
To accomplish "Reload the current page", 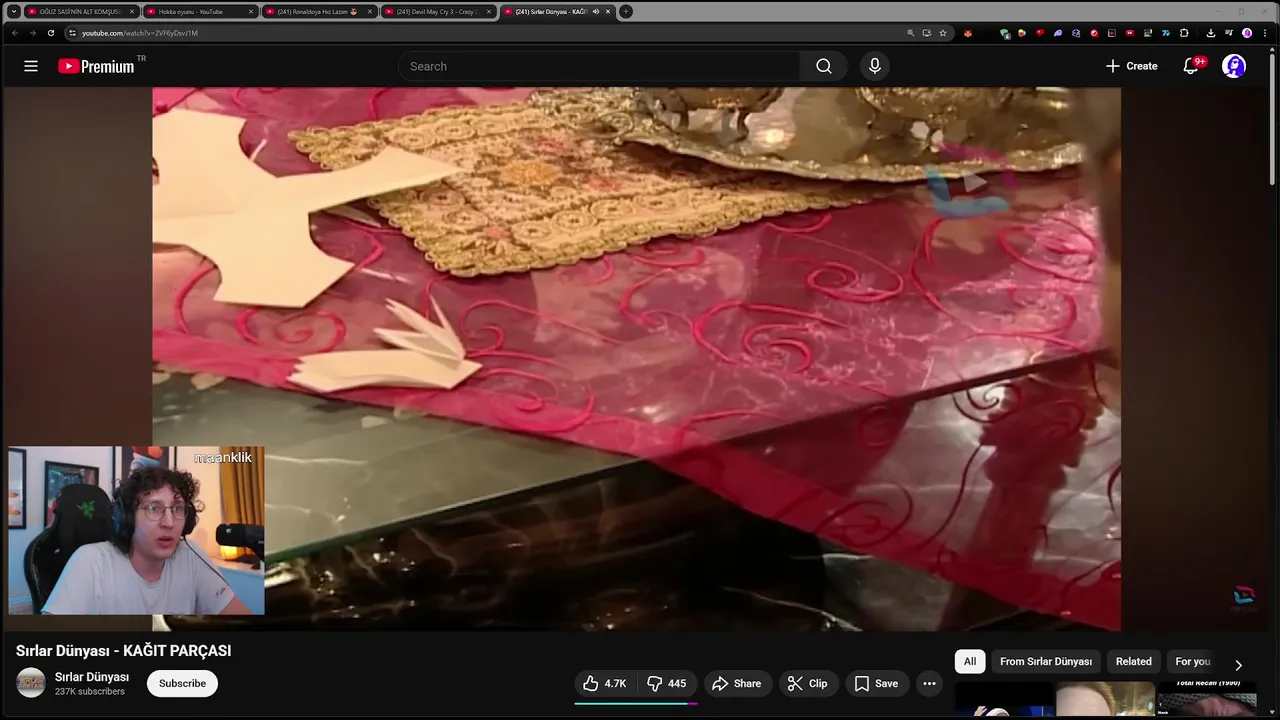I will pyautogui.click(x=51, y=33).
